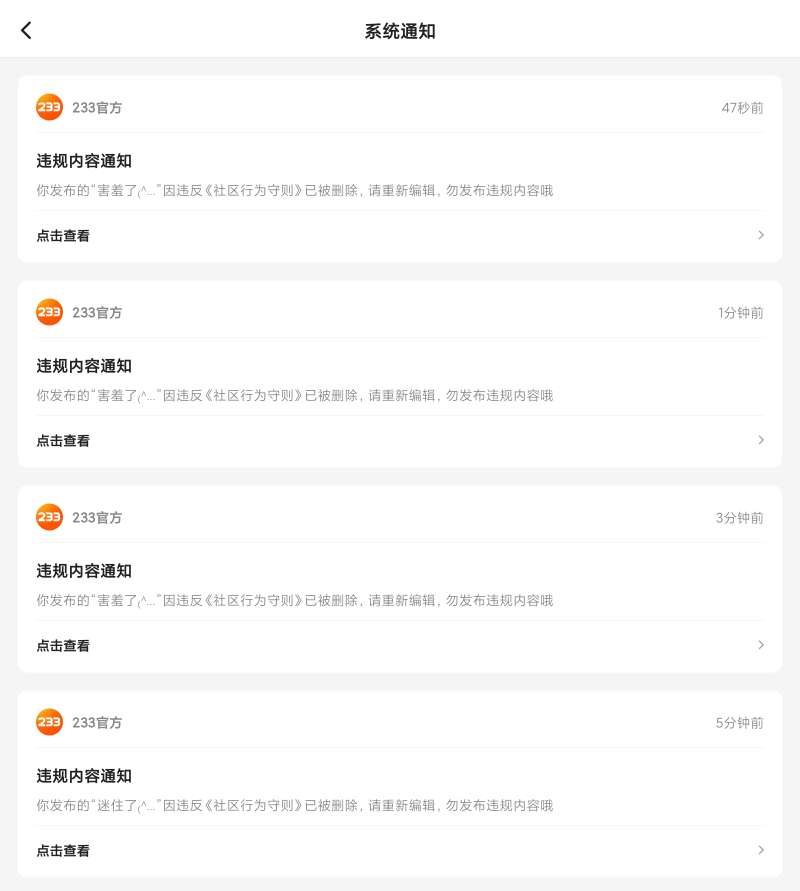Tap the 233官方 sender name in the 1分钟前 card

(97, 313)
